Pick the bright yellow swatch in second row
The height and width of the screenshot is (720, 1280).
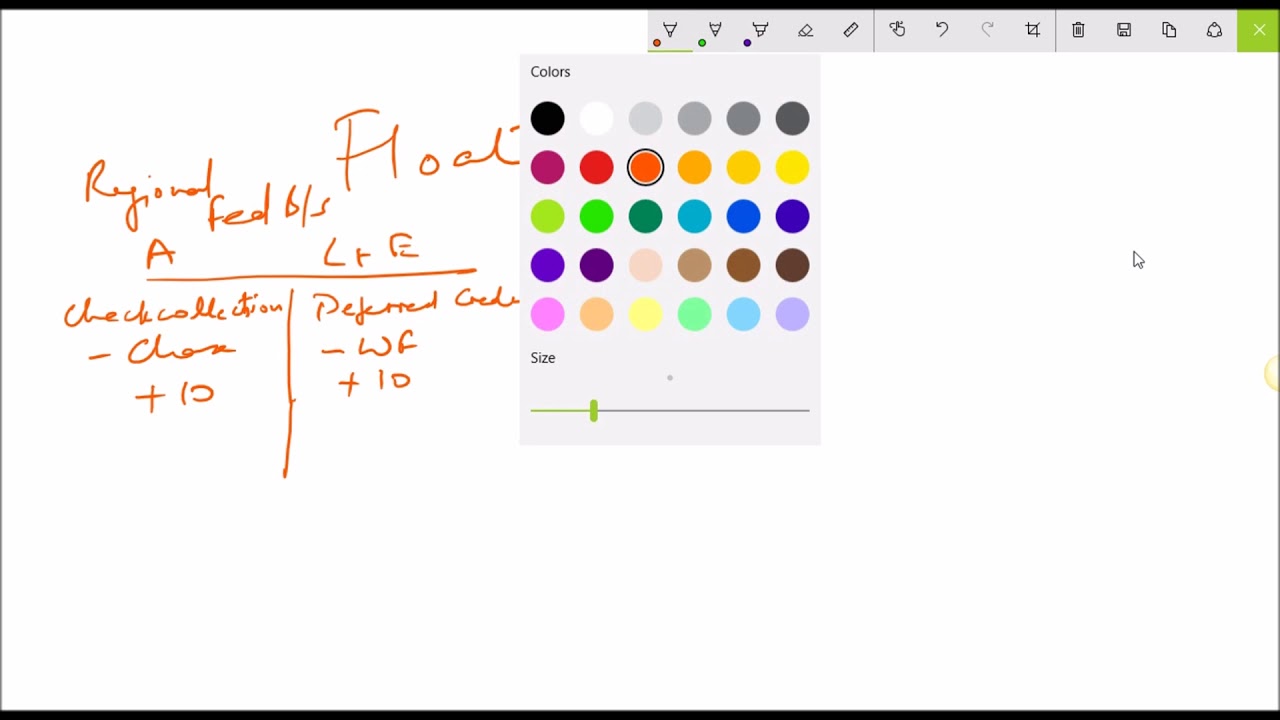792,168
